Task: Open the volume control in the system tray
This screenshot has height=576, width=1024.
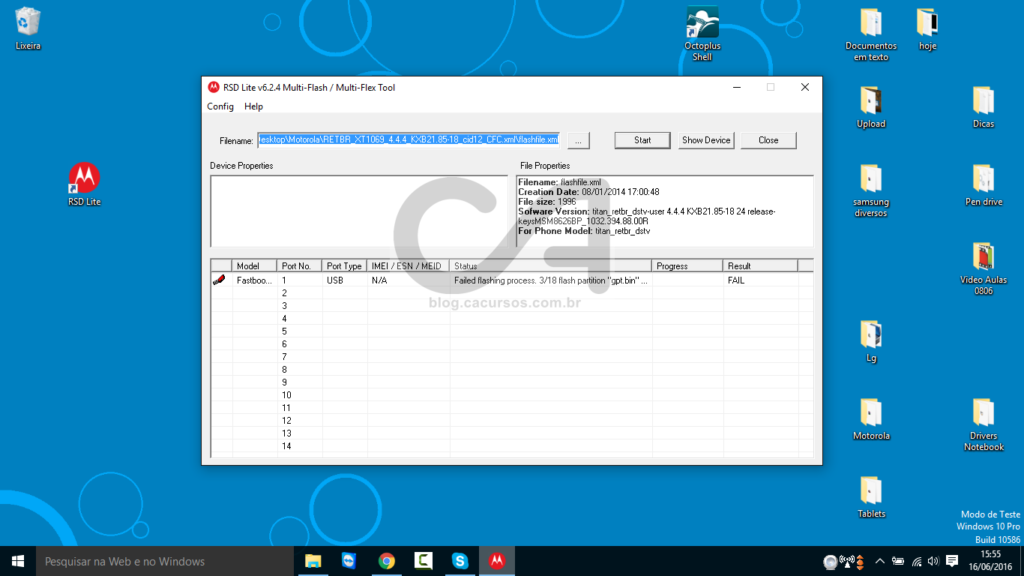Action: point(934,561)
